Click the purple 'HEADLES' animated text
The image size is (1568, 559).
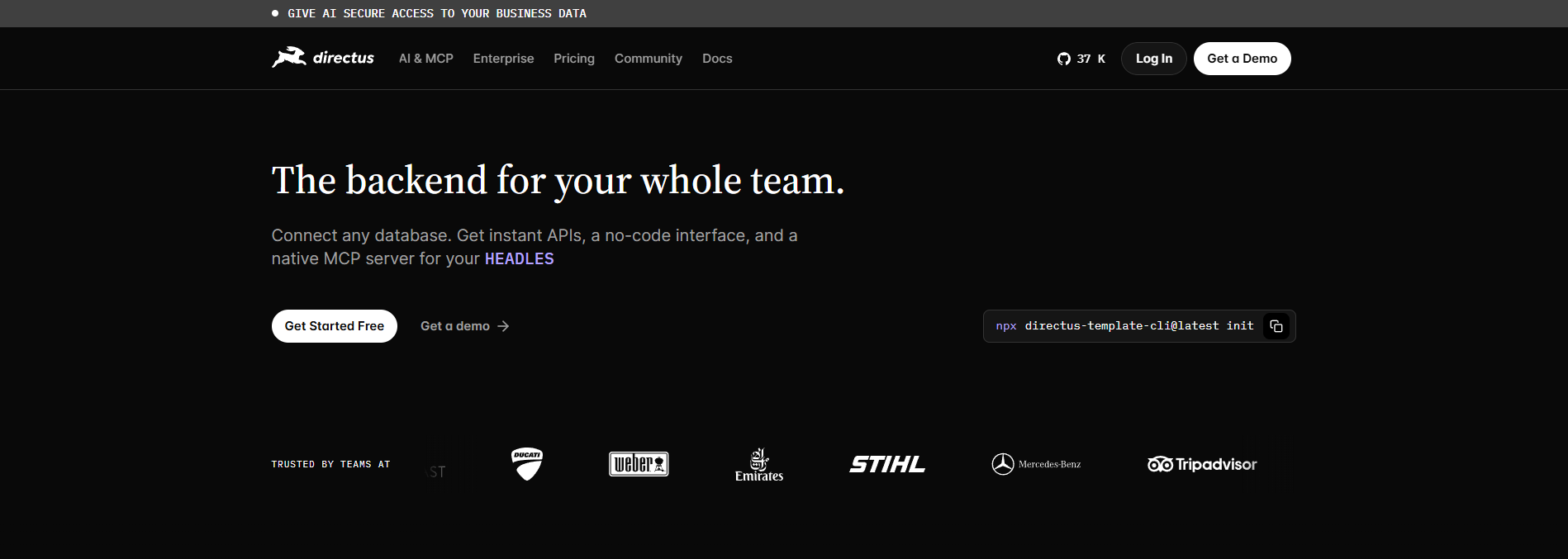pos(519,259)
